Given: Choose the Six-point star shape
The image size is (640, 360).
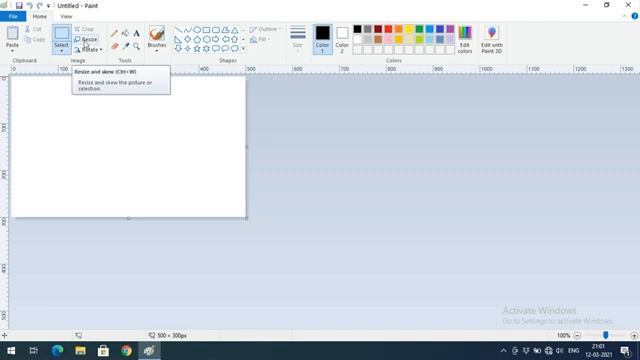Looking at the screenshot, I should (x=207, y=49).
